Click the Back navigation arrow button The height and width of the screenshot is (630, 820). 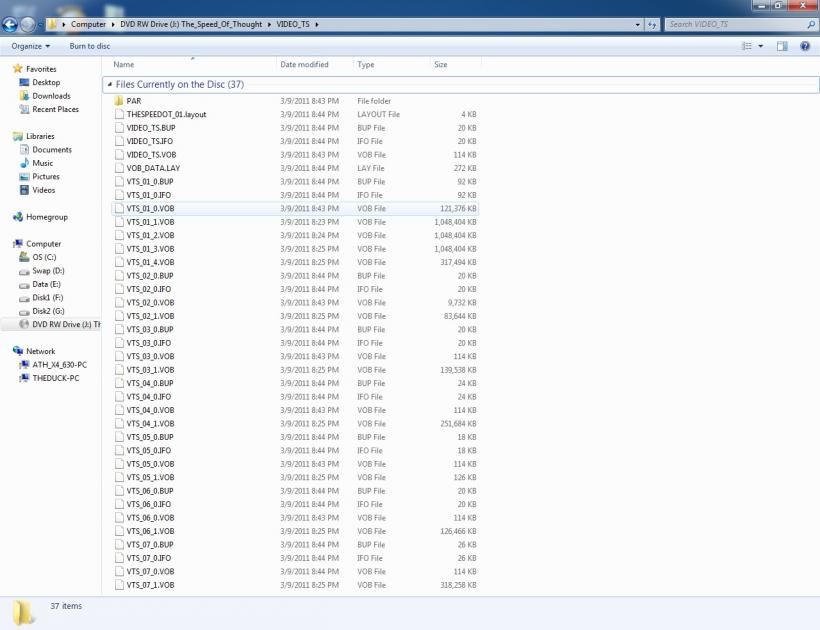[x=11, y=24]
